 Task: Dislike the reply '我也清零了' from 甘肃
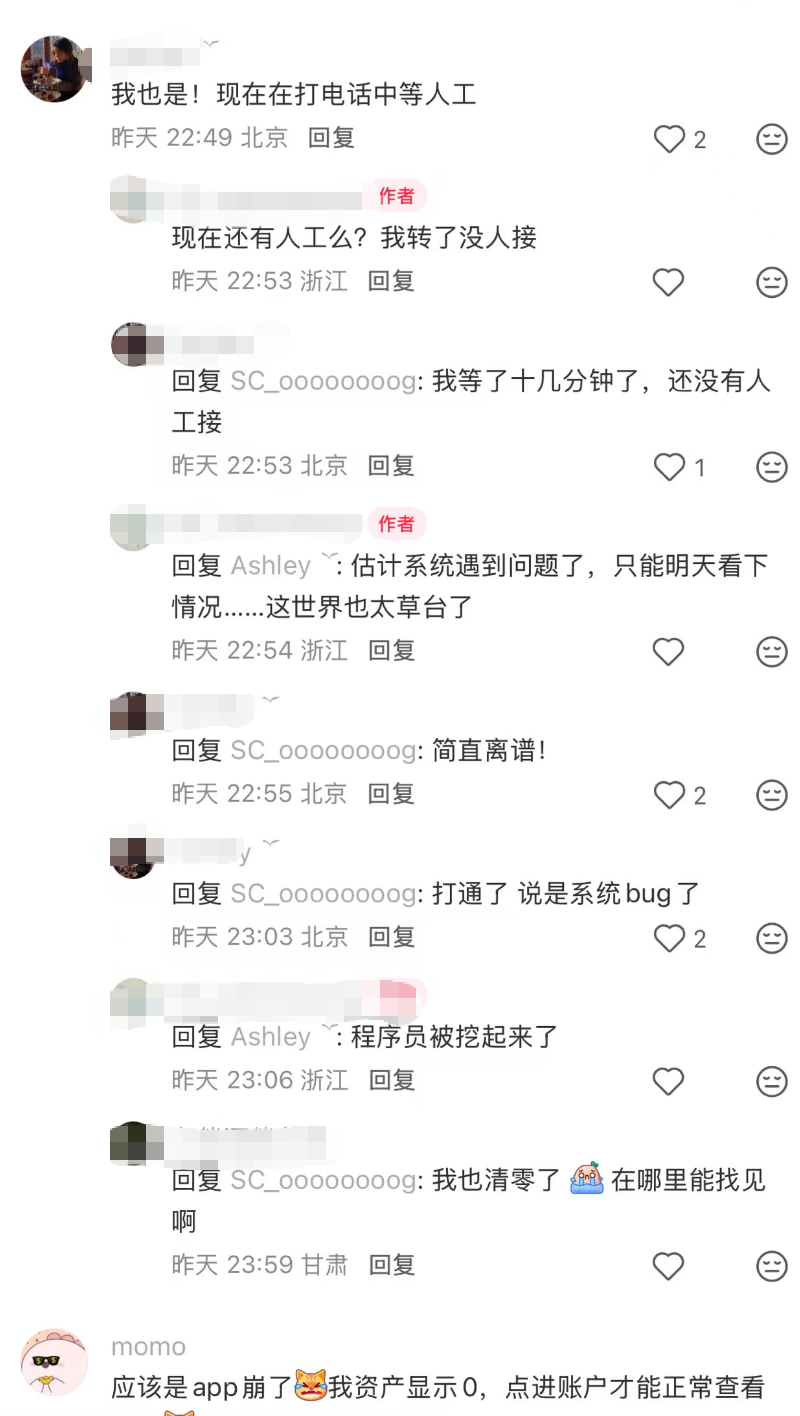click(772, 1266)
